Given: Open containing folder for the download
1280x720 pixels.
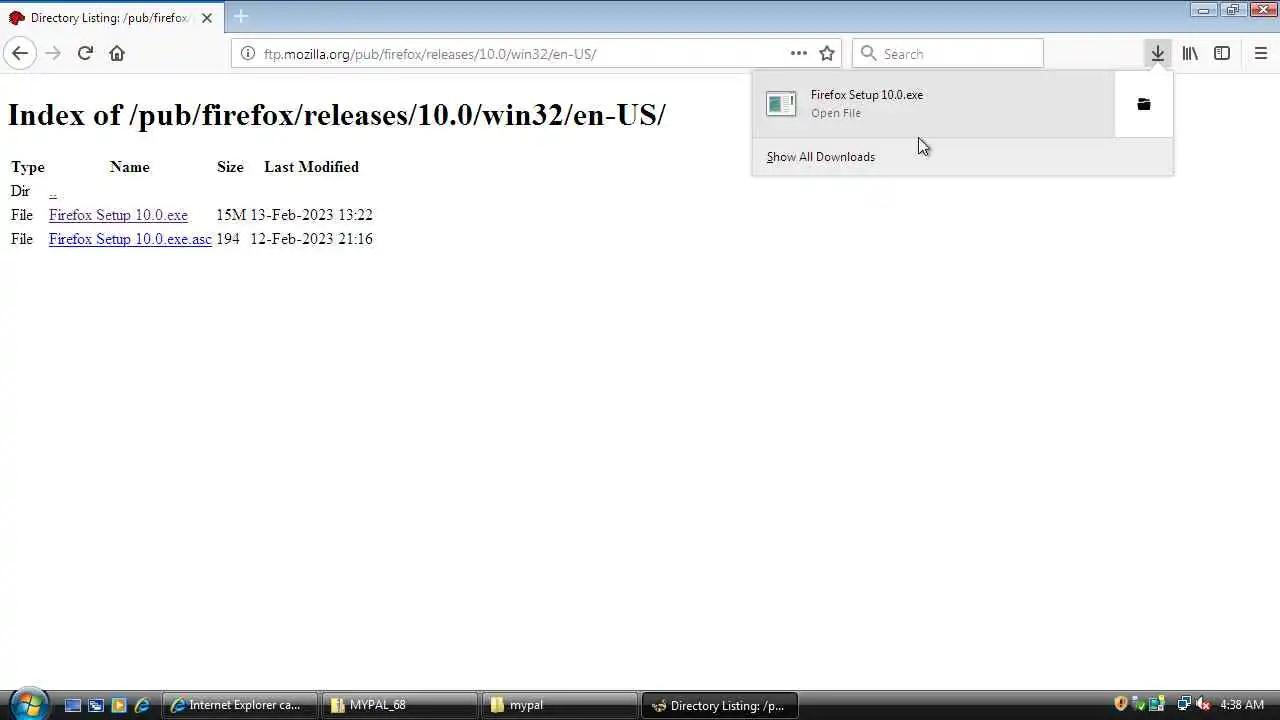Looking at the screenshot, I should tap(1144, 104).
